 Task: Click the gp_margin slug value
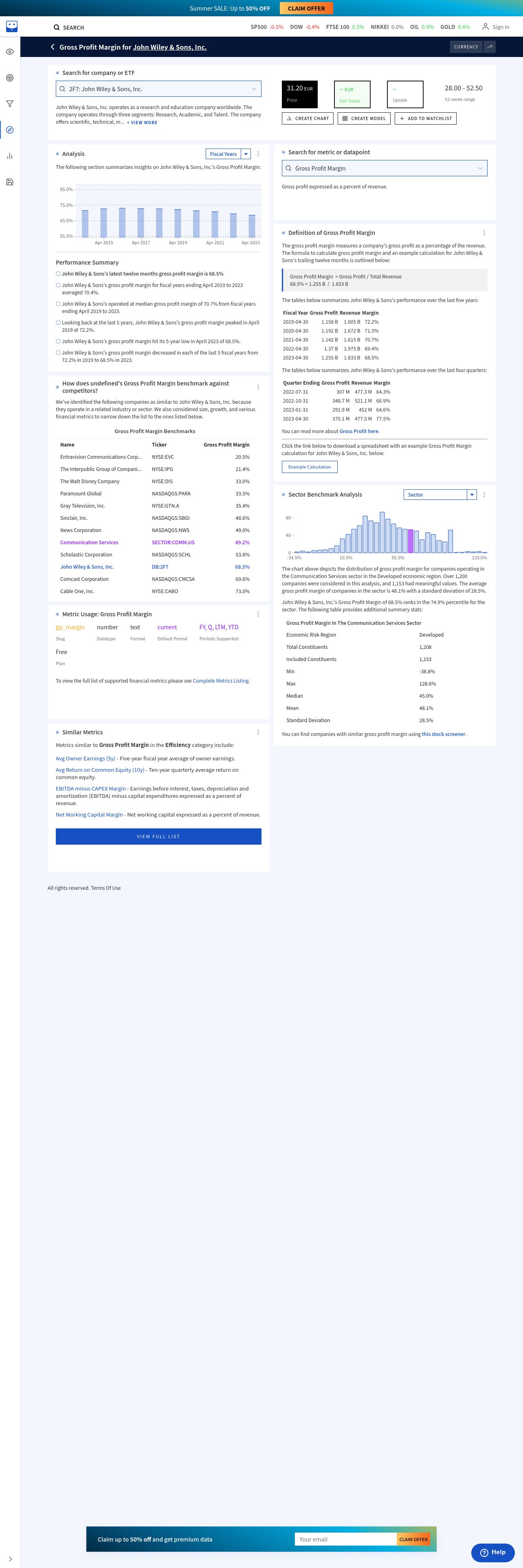70,627
